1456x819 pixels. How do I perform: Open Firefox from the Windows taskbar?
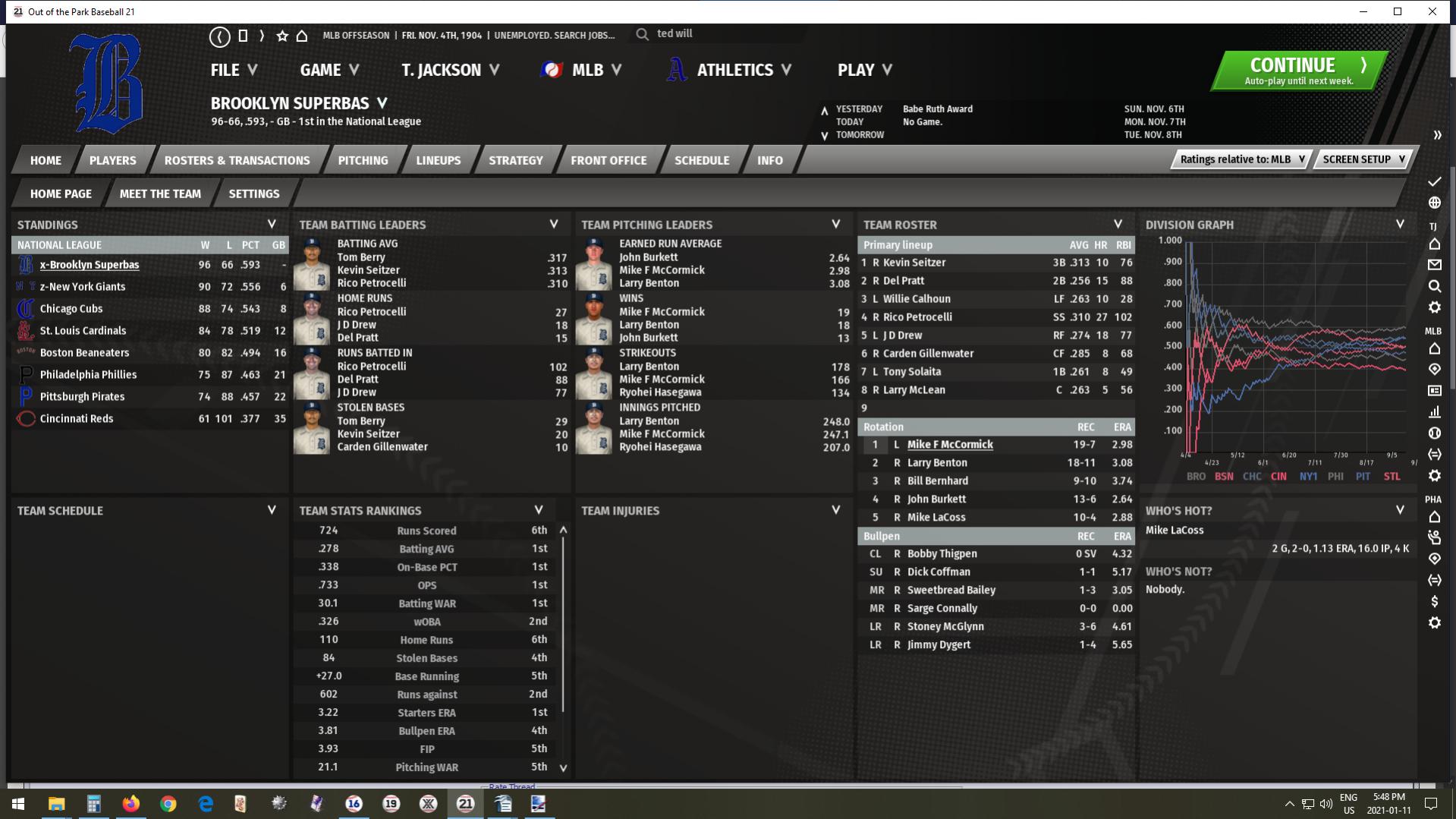131,804
